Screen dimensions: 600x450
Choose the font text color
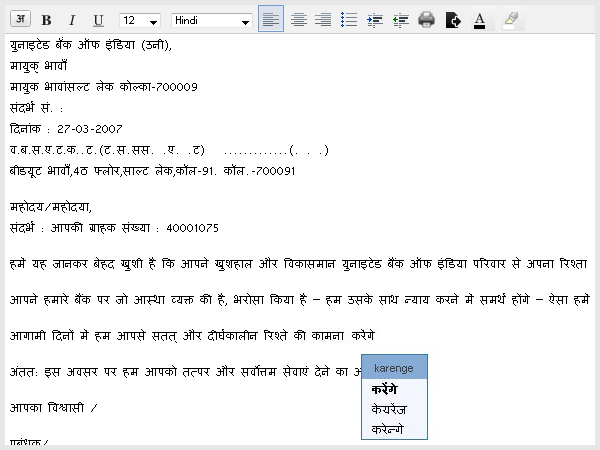click(x=479, y=20)
